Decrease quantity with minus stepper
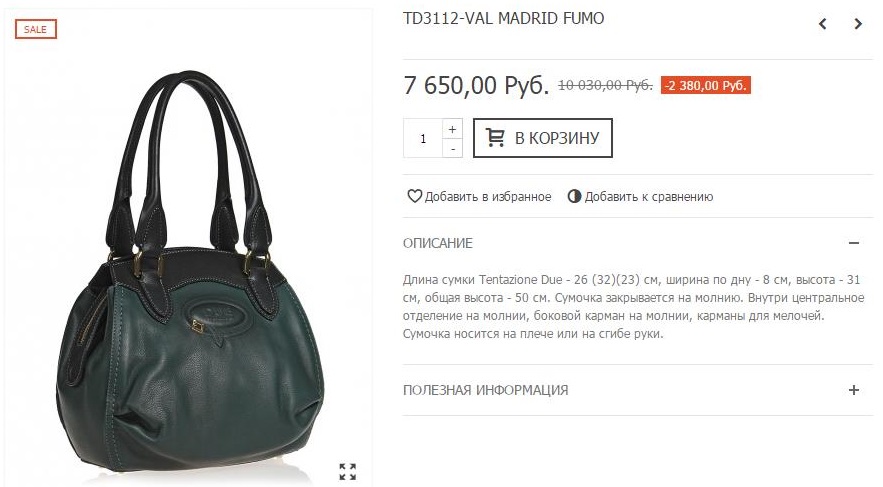 [x=452, y=149]
